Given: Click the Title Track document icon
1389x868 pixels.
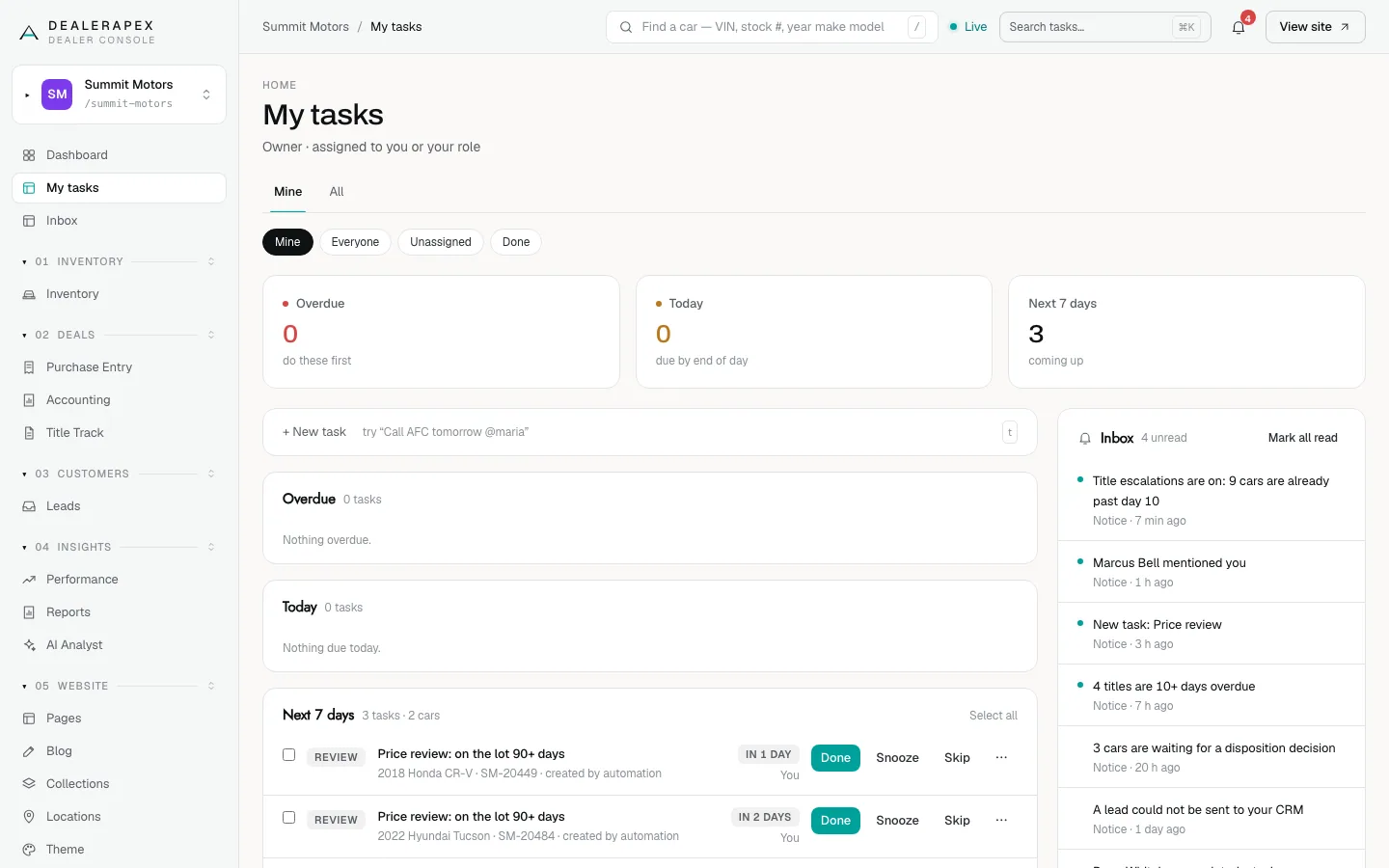Looking at the screenshot, I should click(x=29, y=433).
